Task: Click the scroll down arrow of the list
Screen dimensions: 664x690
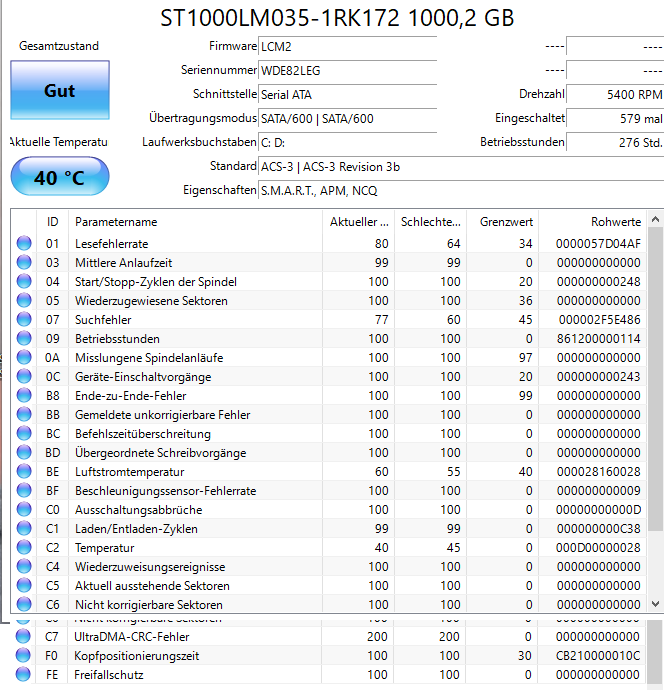Action: click(655, 604)
